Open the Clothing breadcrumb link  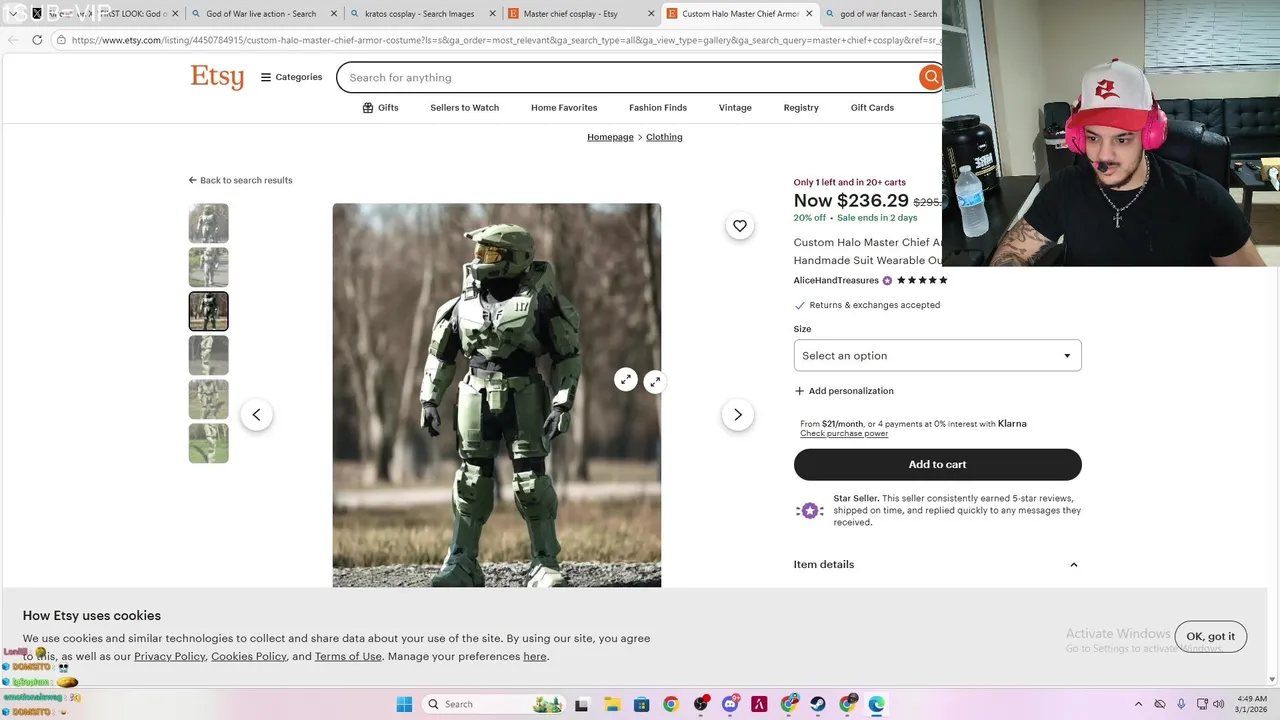tap(664, 137)
